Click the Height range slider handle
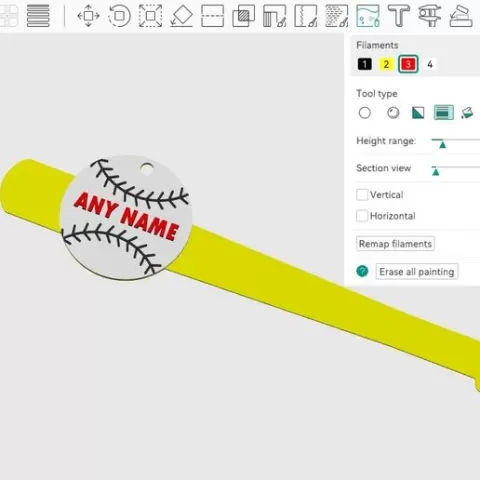Image resolution: width=480 pixels, height=480 pixels. (x=442, y=145)
